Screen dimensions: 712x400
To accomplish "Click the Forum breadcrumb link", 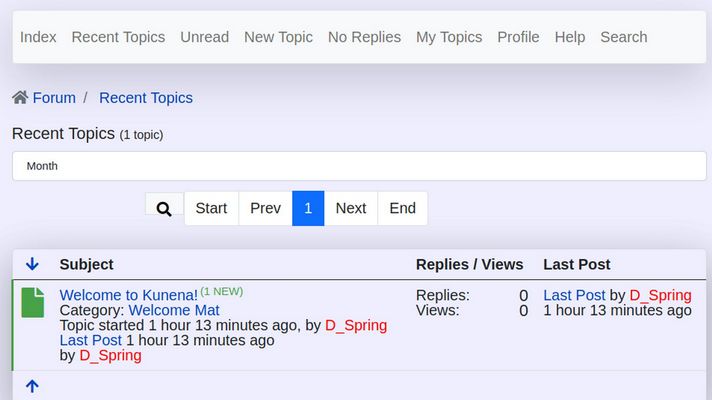I will pyautogui.click(x=54, y=98).
